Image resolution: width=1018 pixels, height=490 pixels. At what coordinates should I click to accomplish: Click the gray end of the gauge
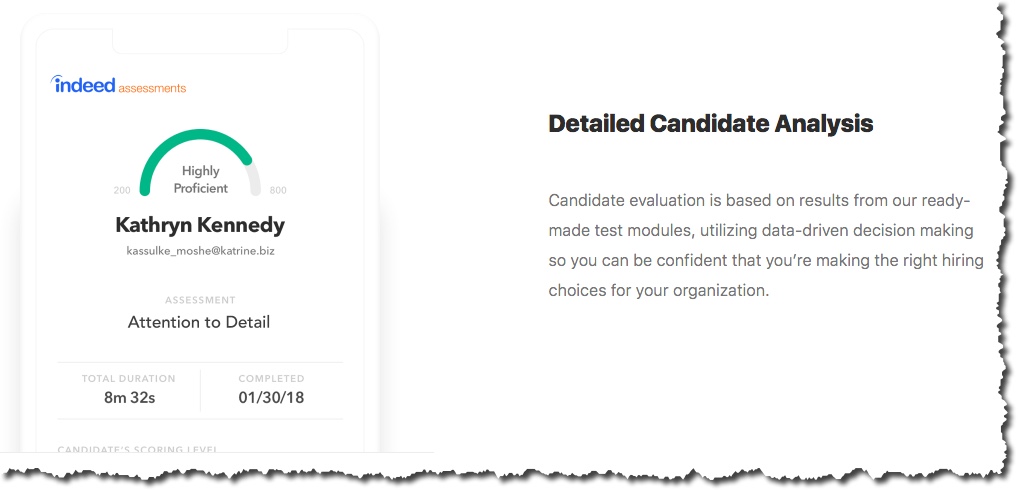[254, 180]
